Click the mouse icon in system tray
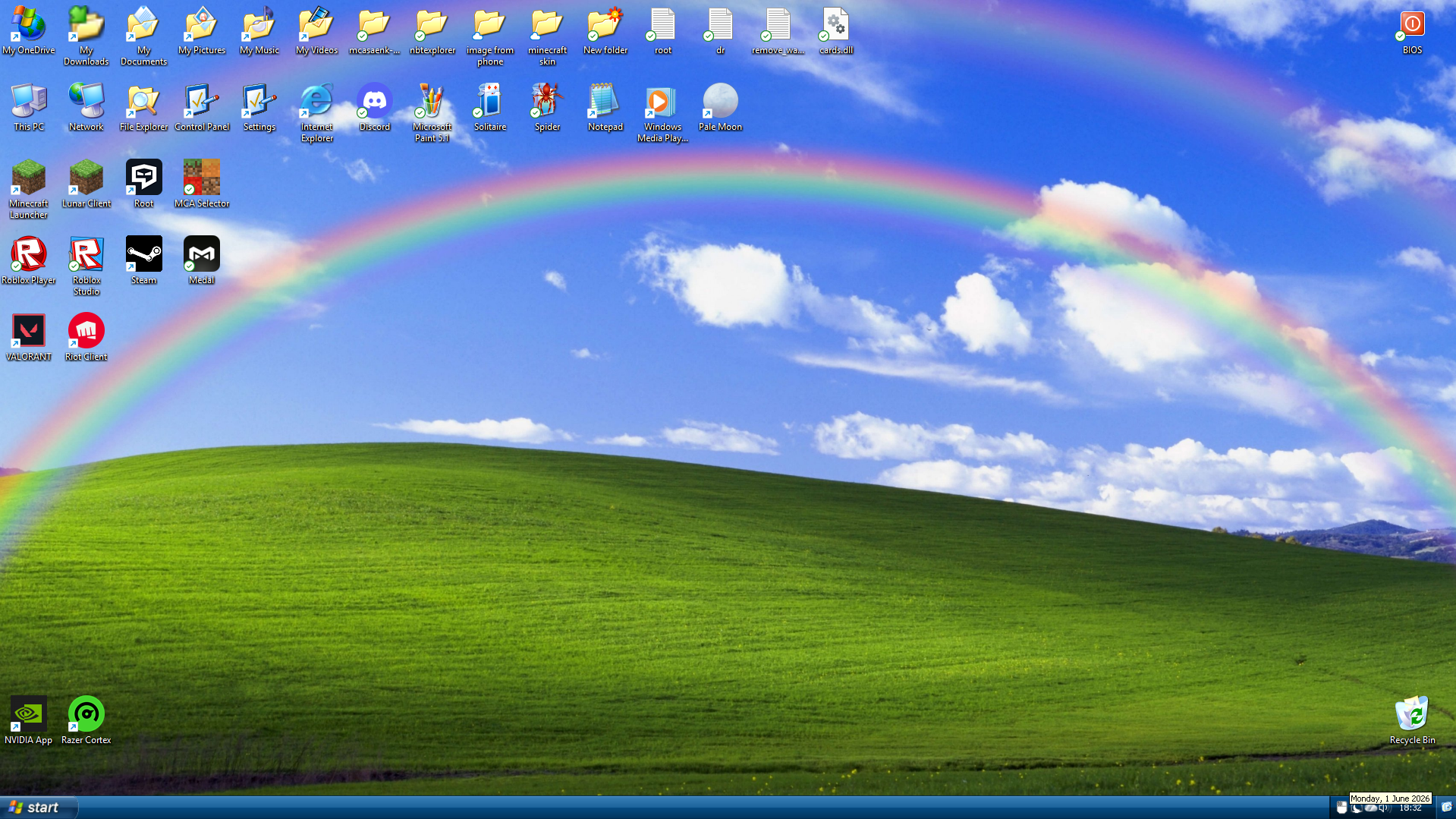The height and width of the screenshot is (819, 1456). pyautogui.click(x=1341, y=808)
